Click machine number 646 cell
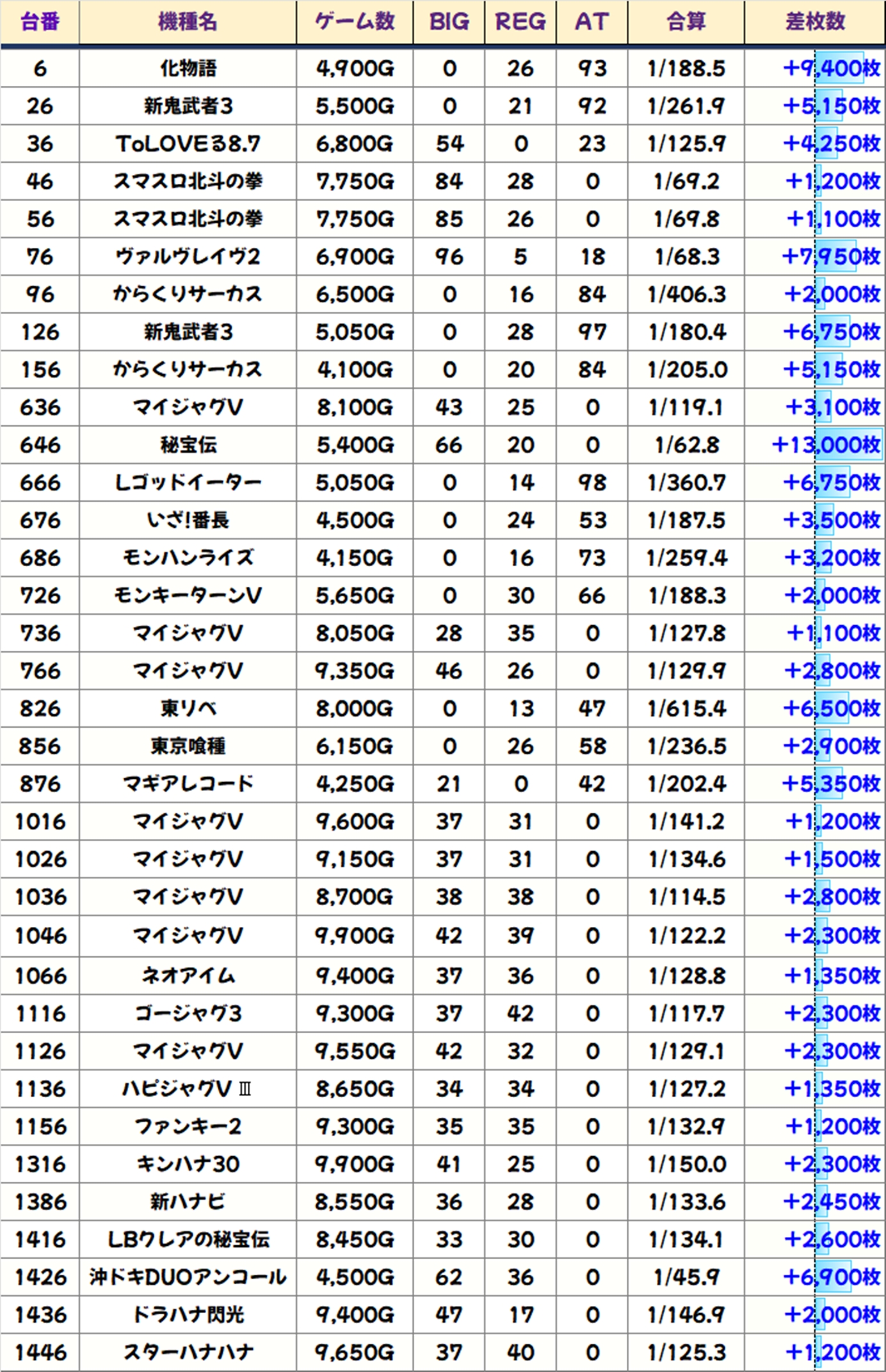Image resolution: width=886 pixels, height=1372 pixels. [40, 445]
